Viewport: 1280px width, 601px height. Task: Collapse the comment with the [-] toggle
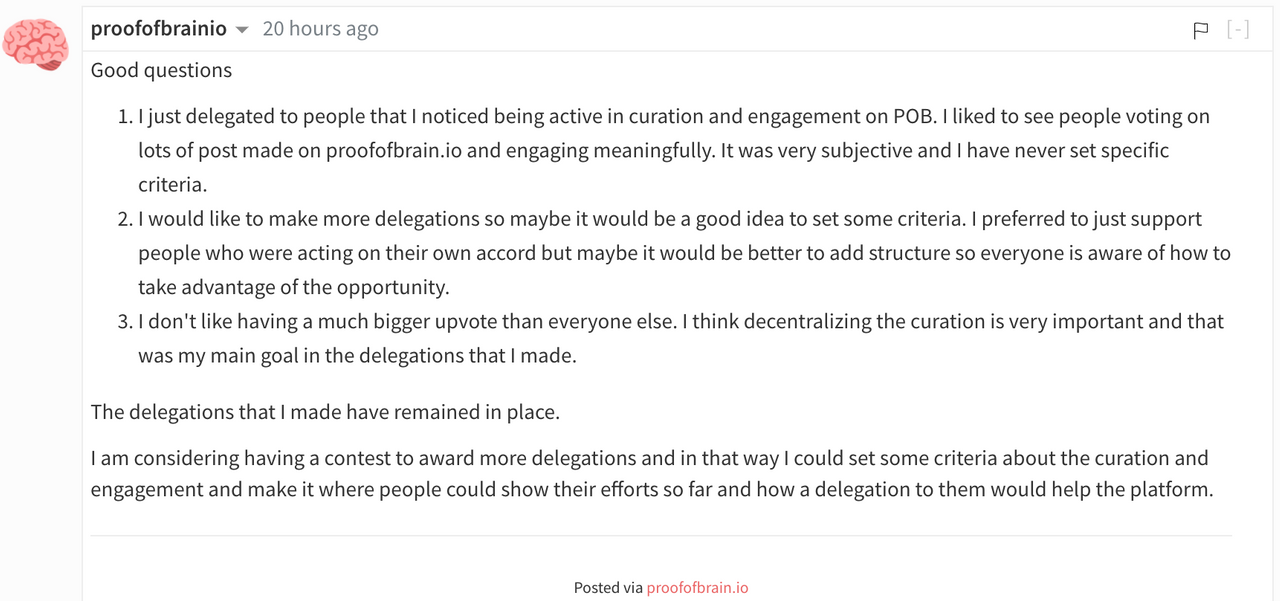(1238, 29)
